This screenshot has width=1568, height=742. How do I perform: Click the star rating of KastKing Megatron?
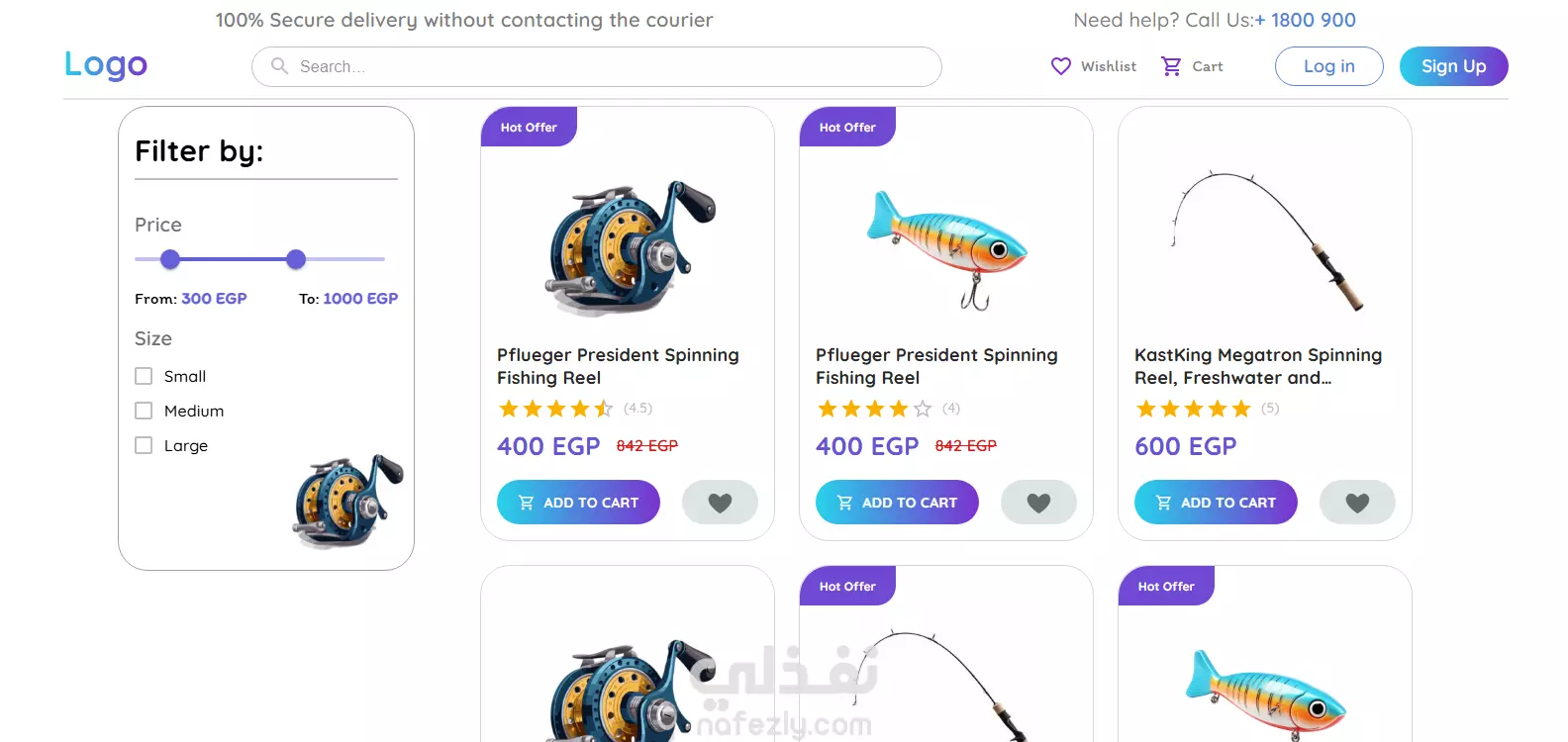pyautogui.click(x=1194, y=409)
